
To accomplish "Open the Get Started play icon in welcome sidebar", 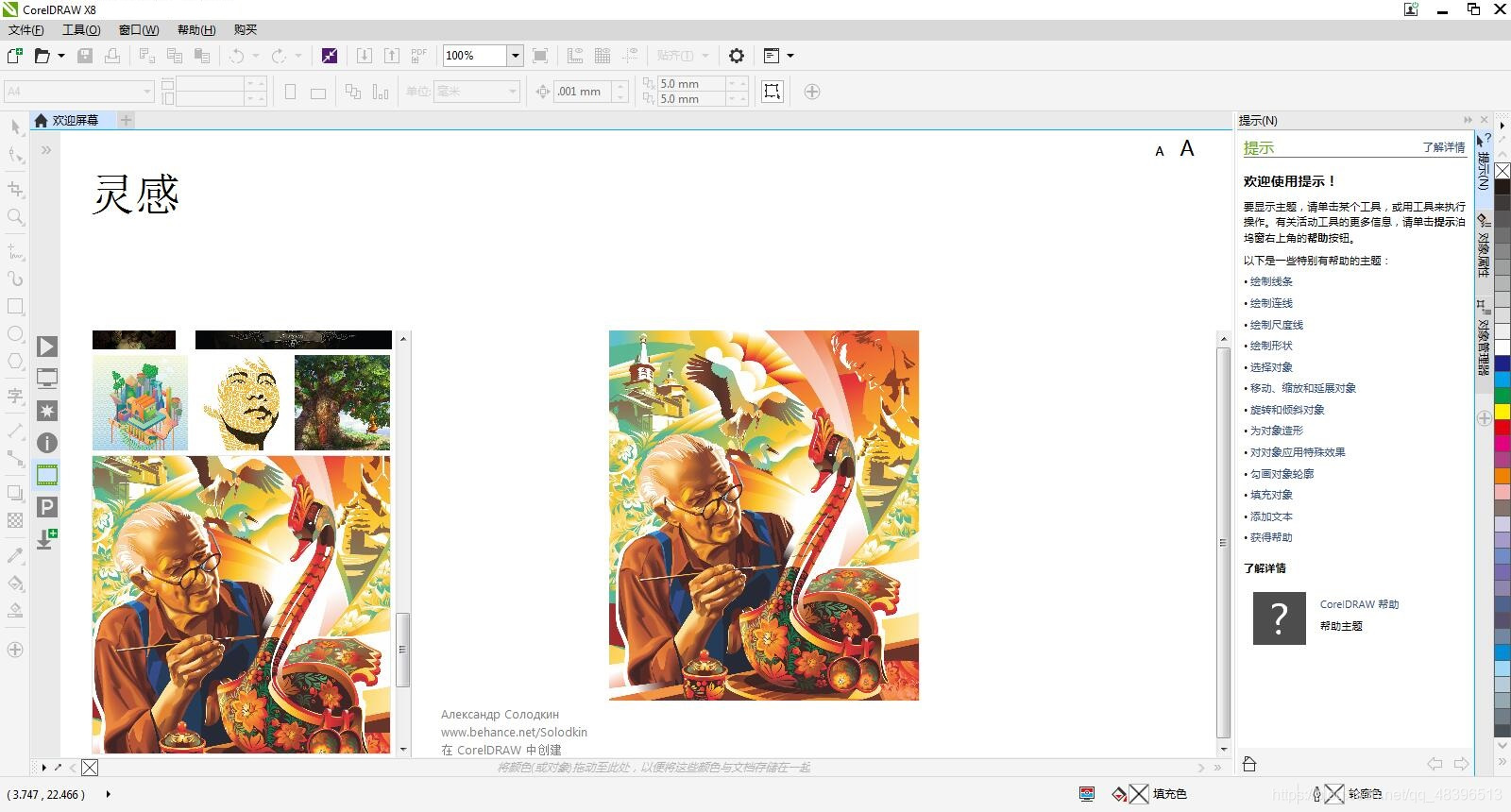I will 47,347.
